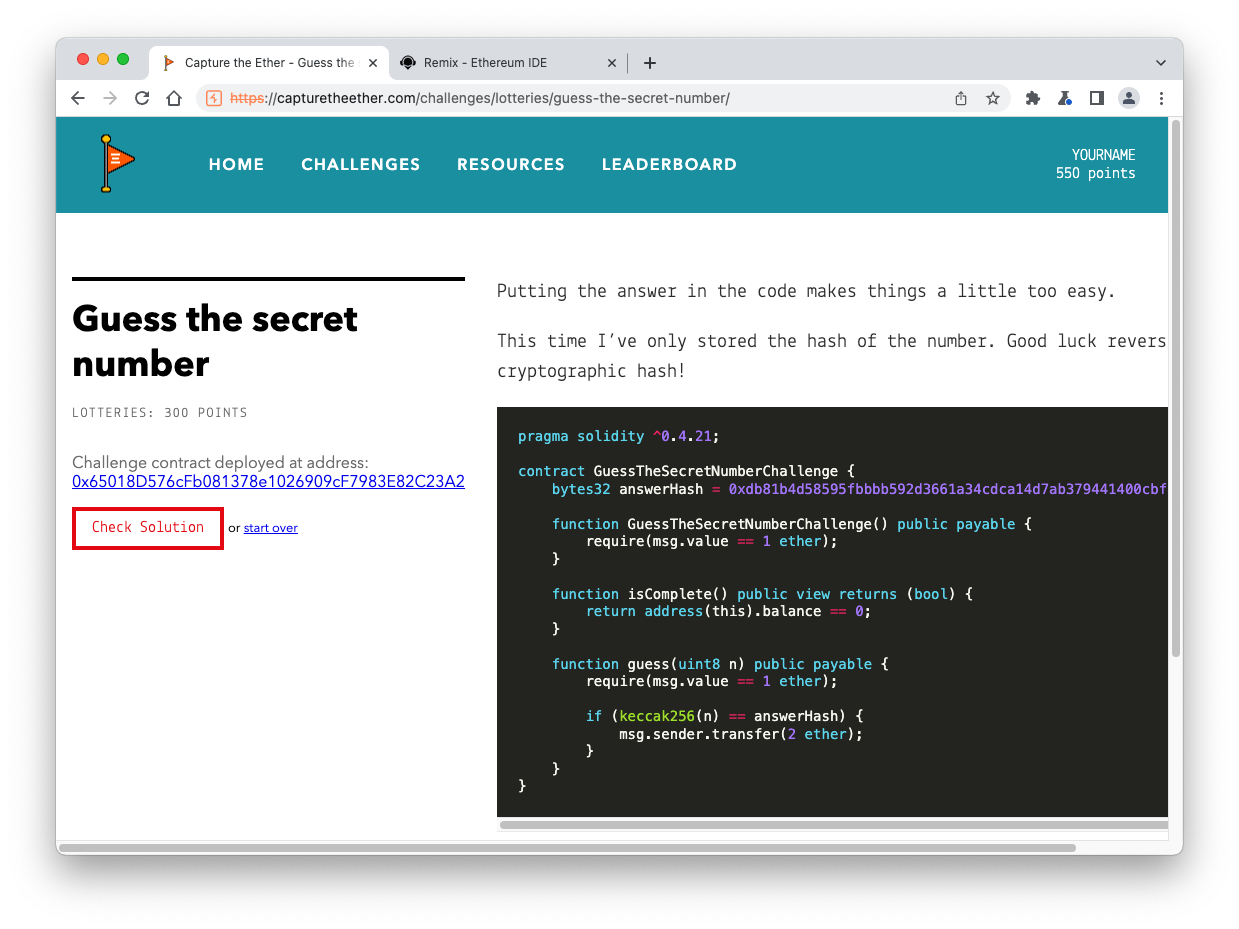The height and width of the screenshot is (929, 1239).
Task: Click the 'function isComplete()' code line
Action: (762, 594)
